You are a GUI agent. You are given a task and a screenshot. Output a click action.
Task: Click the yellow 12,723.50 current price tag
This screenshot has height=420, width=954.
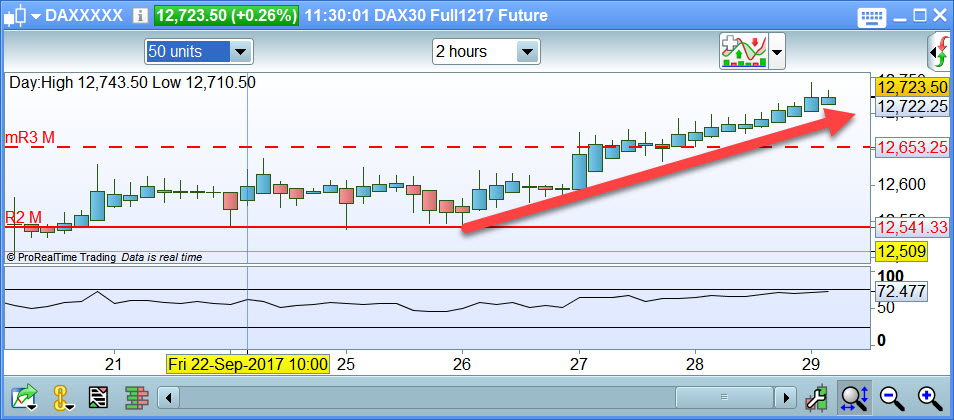tap(912, 87)
